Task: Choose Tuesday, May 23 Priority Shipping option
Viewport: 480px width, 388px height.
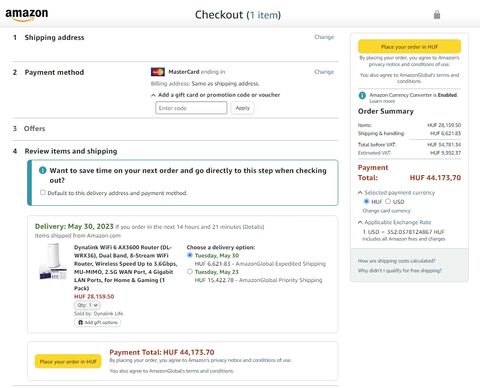Action: [190, 271]
